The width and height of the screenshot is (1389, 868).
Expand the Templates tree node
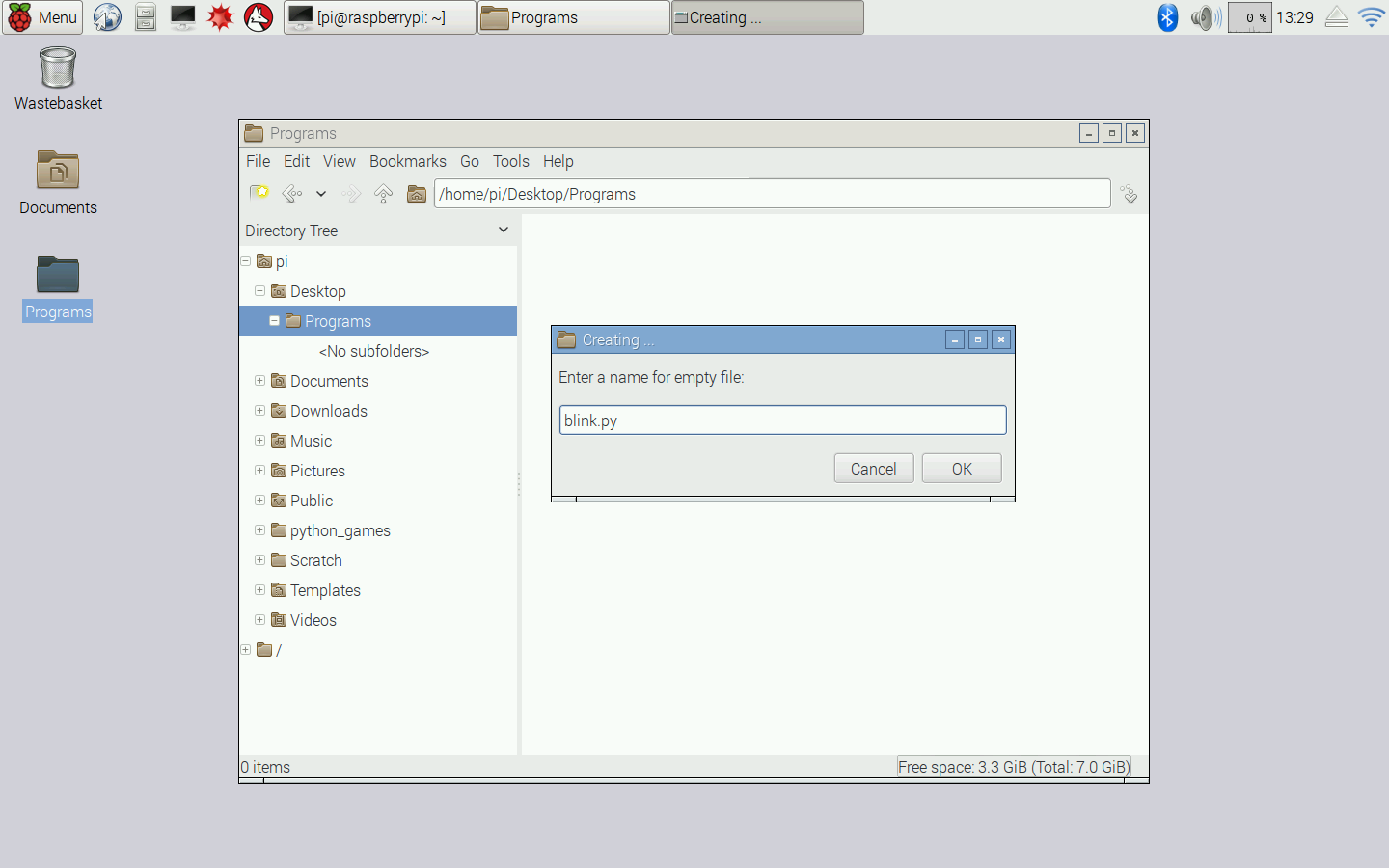259,590
